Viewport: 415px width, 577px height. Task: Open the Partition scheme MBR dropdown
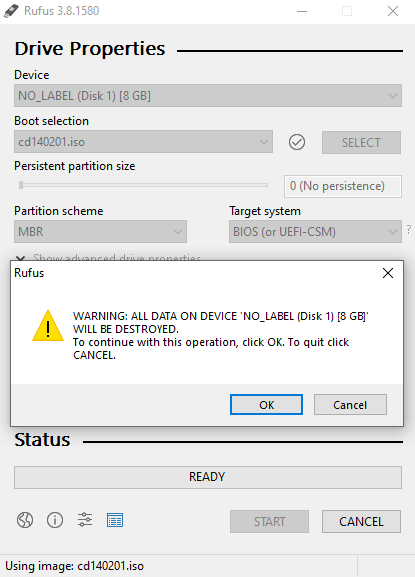(100, 231)
